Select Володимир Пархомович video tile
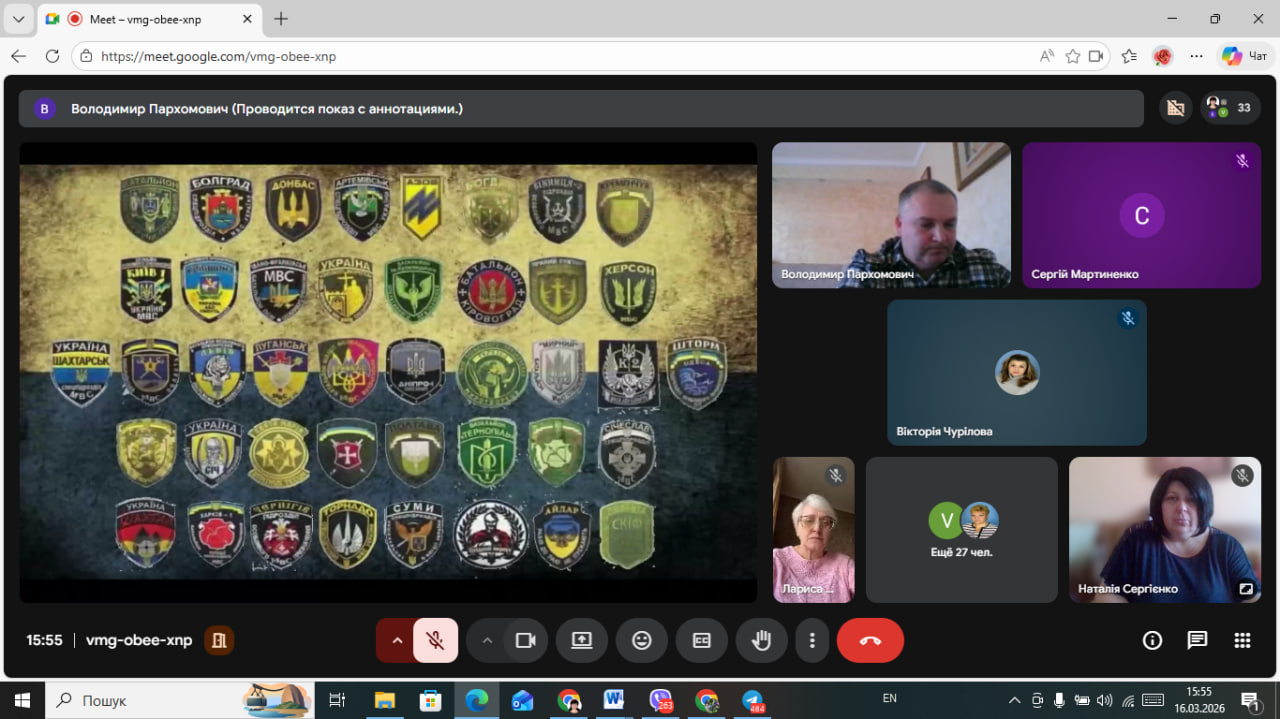Image resolution: width=1280 pixels, height=719 pixels. 891,215
